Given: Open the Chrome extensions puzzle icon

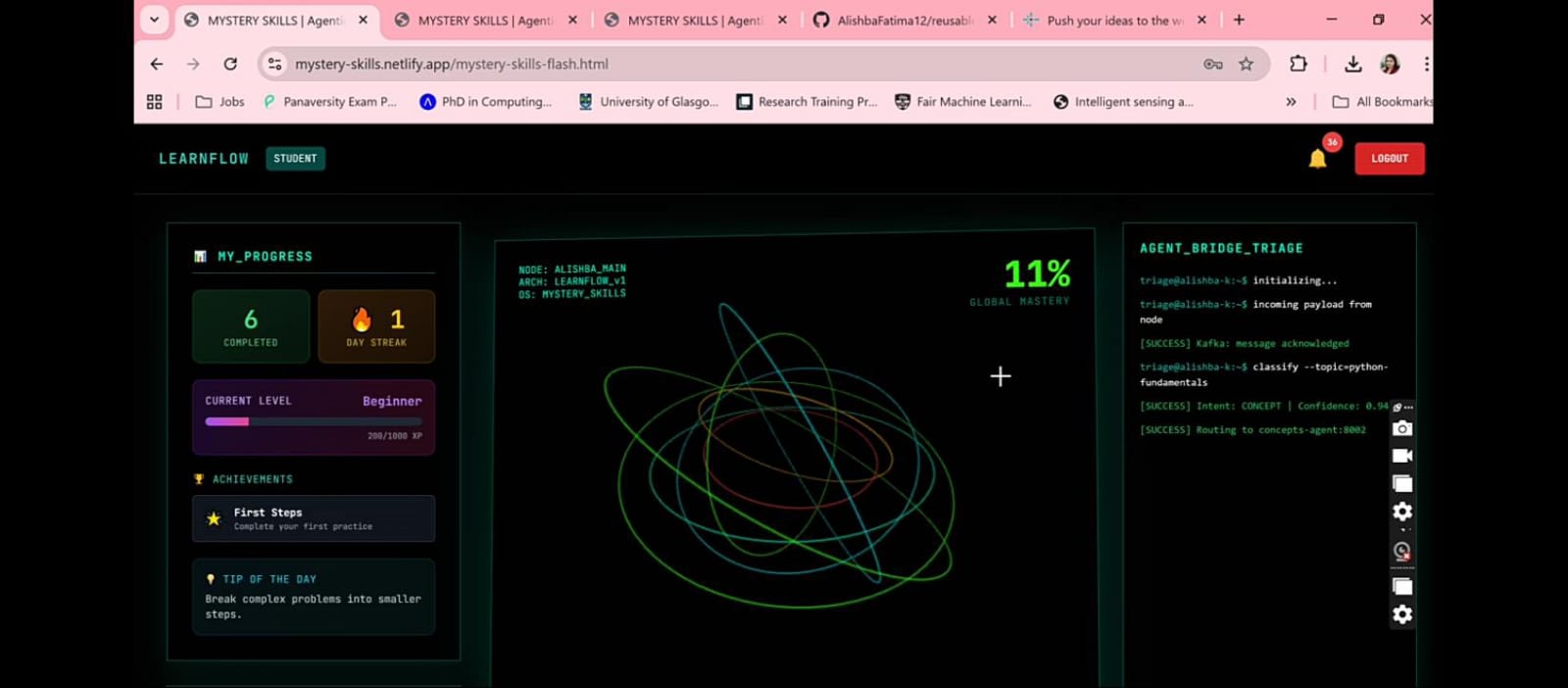Looking at the screenshot, I should point(1298,64).
